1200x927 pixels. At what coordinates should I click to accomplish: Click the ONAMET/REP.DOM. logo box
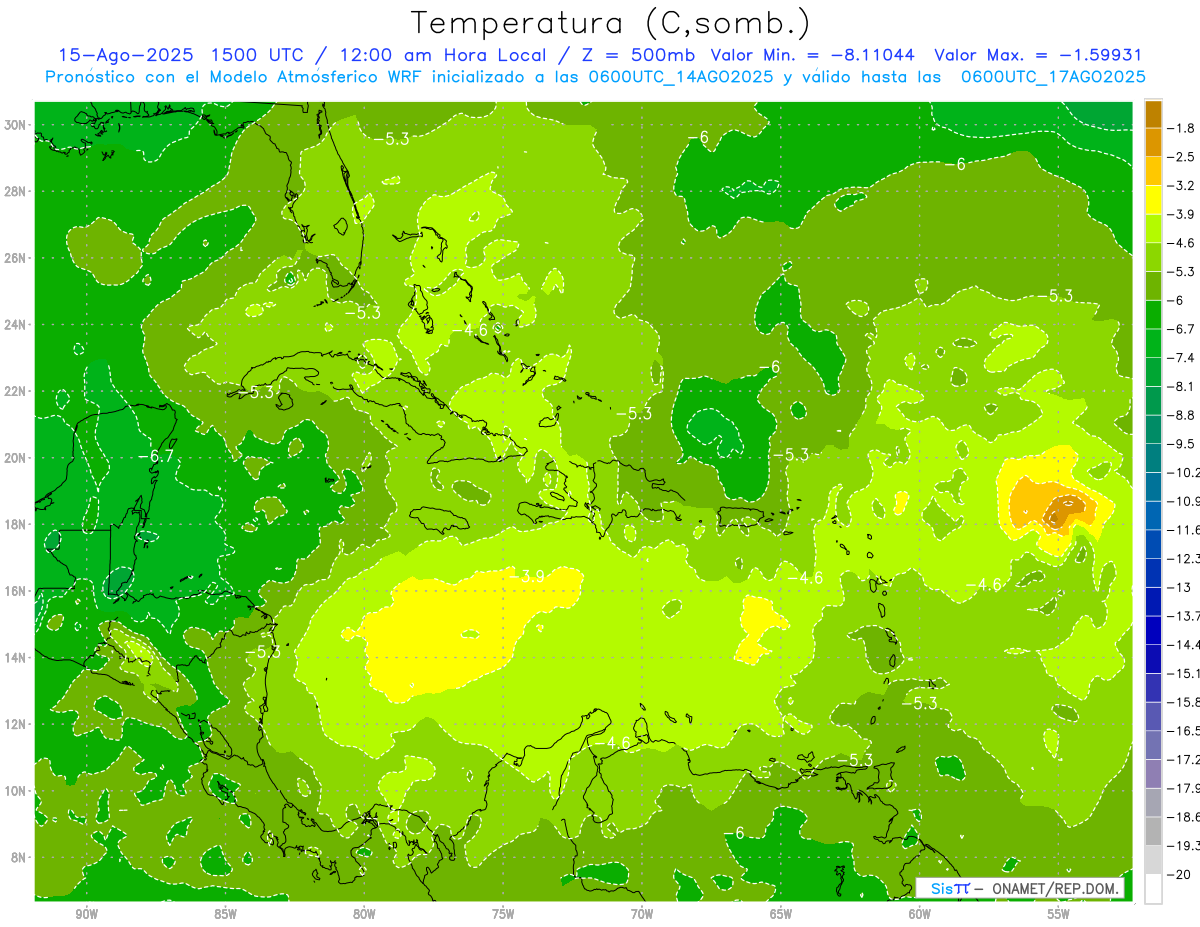[x=1020, y=888]
